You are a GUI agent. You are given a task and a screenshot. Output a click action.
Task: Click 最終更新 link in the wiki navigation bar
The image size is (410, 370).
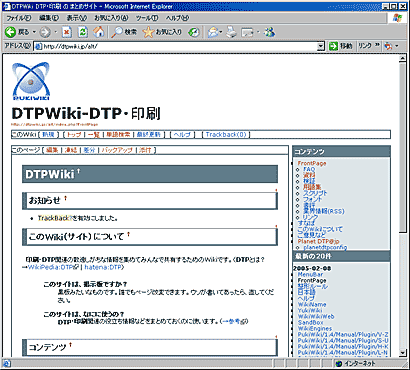point(149,134)
